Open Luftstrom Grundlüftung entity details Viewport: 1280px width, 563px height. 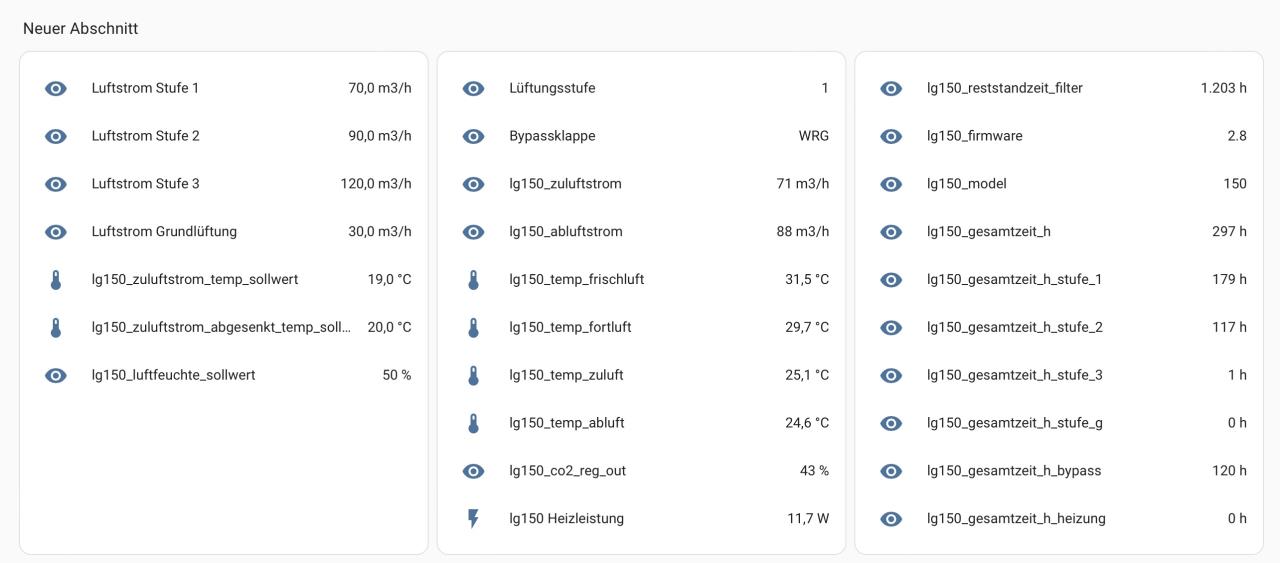164,232
